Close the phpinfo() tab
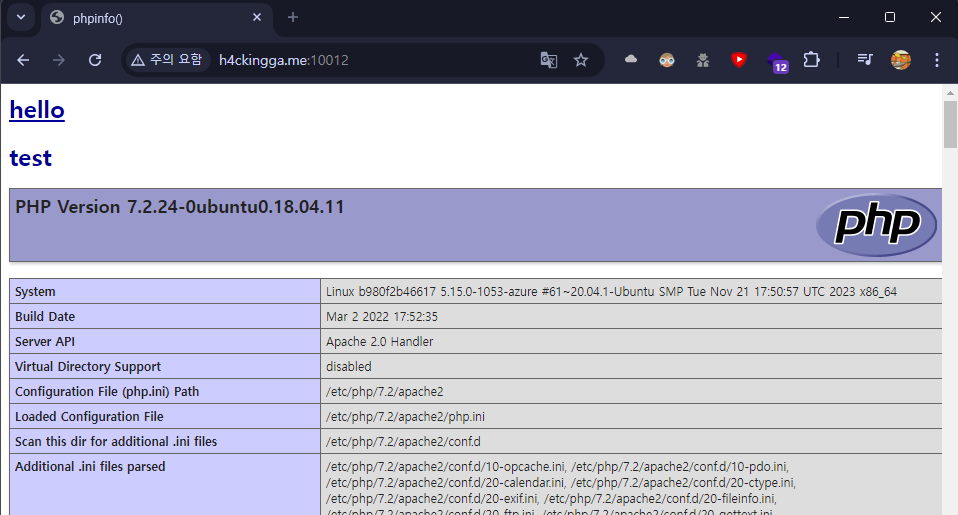 click(x=257, y=17)
